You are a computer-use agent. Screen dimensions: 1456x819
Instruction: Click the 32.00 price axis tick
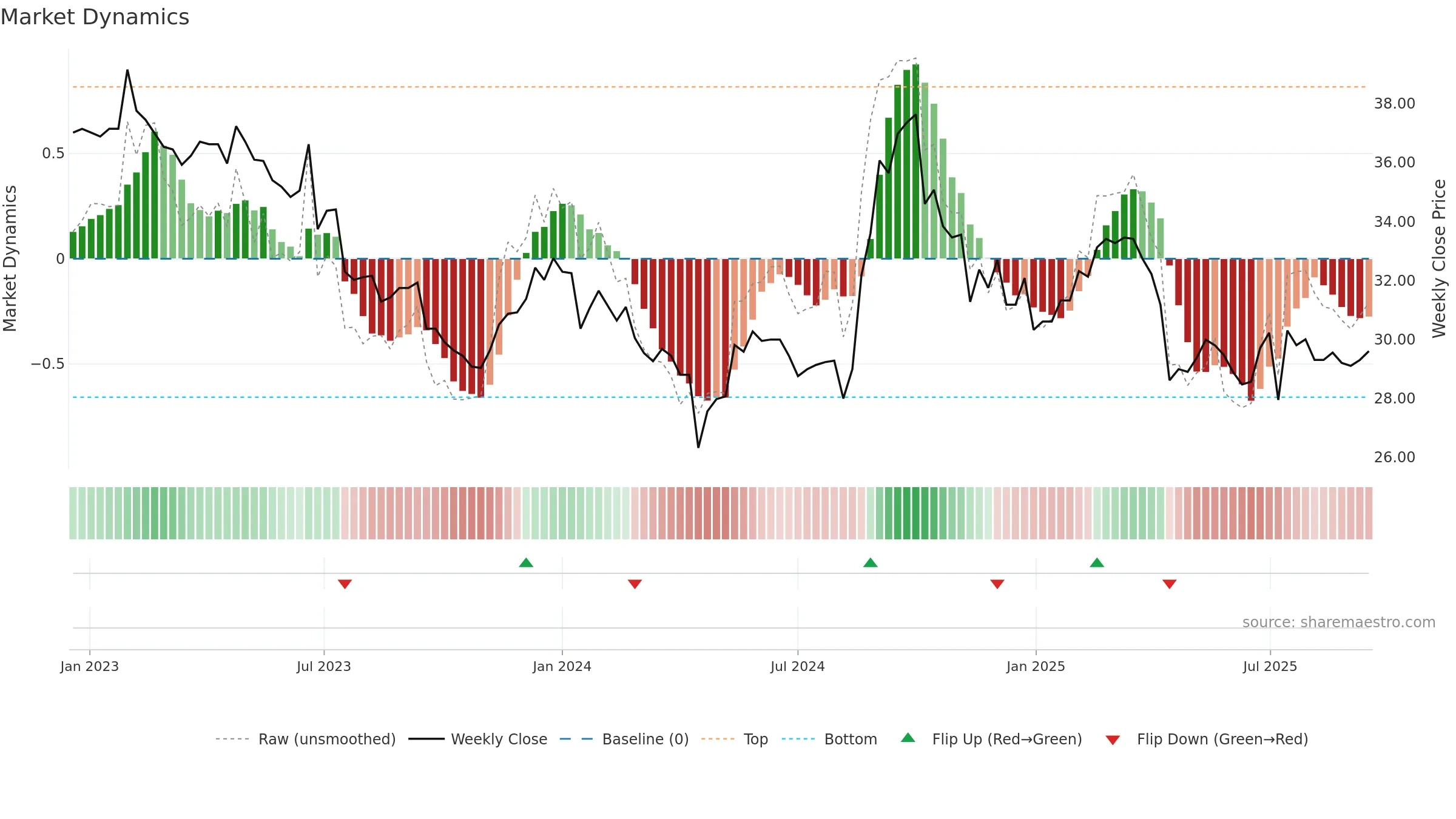[x=1395, y=281]
